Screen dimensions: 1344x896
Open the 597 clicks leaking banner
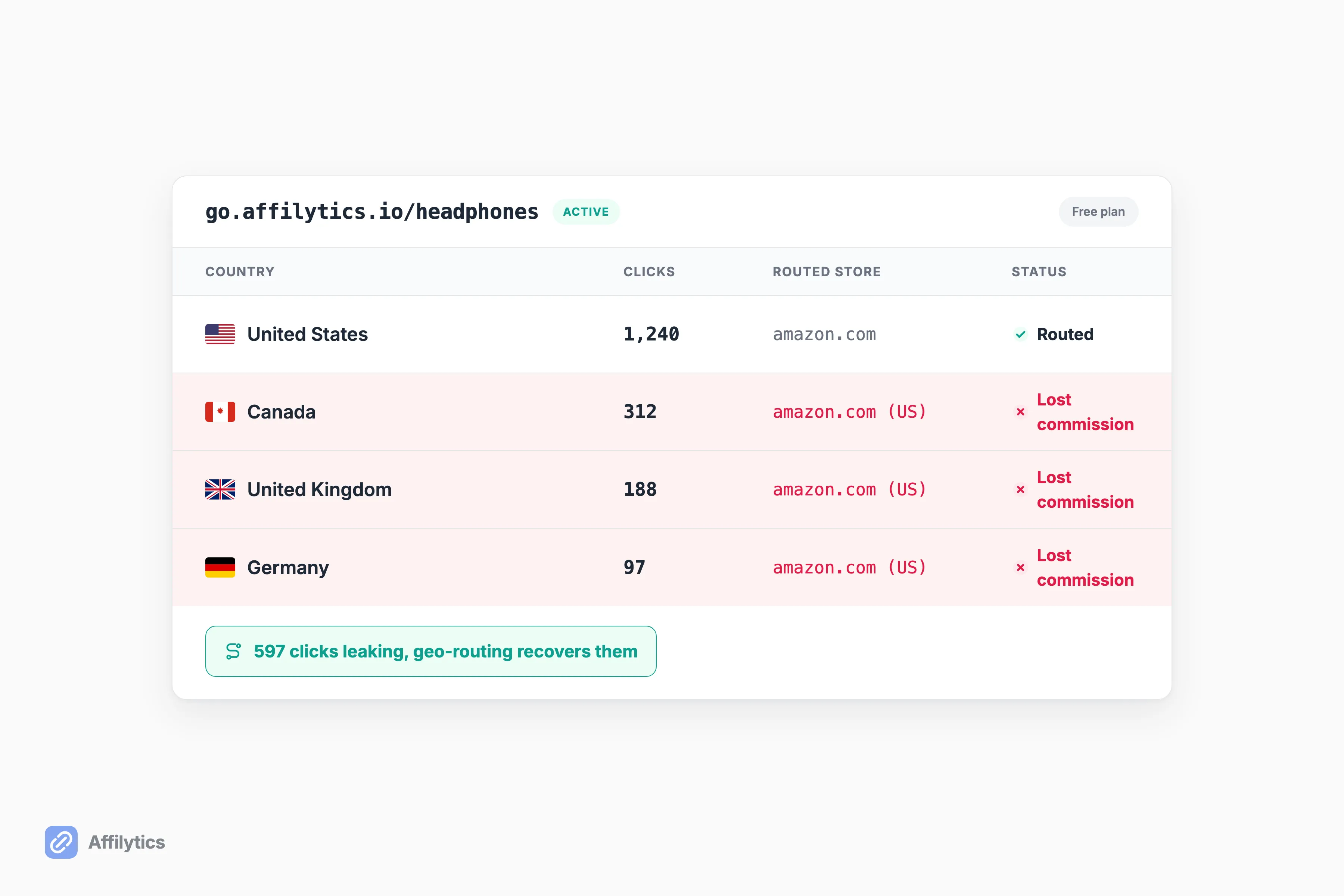[431, 651]
